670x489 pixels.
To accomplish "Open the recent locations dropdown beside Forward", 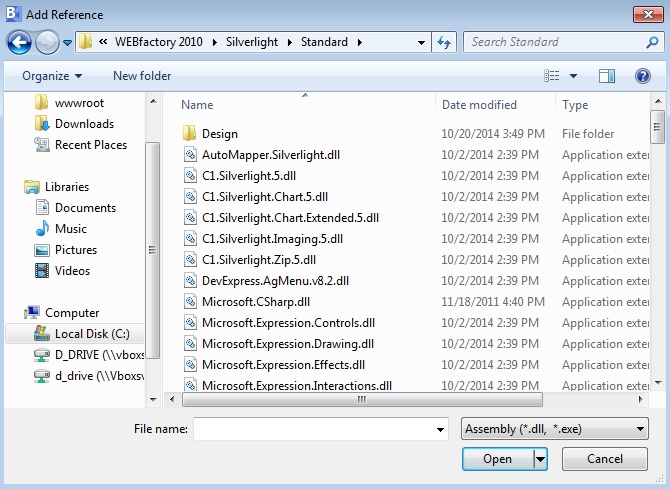I will (x=68, y=42).
